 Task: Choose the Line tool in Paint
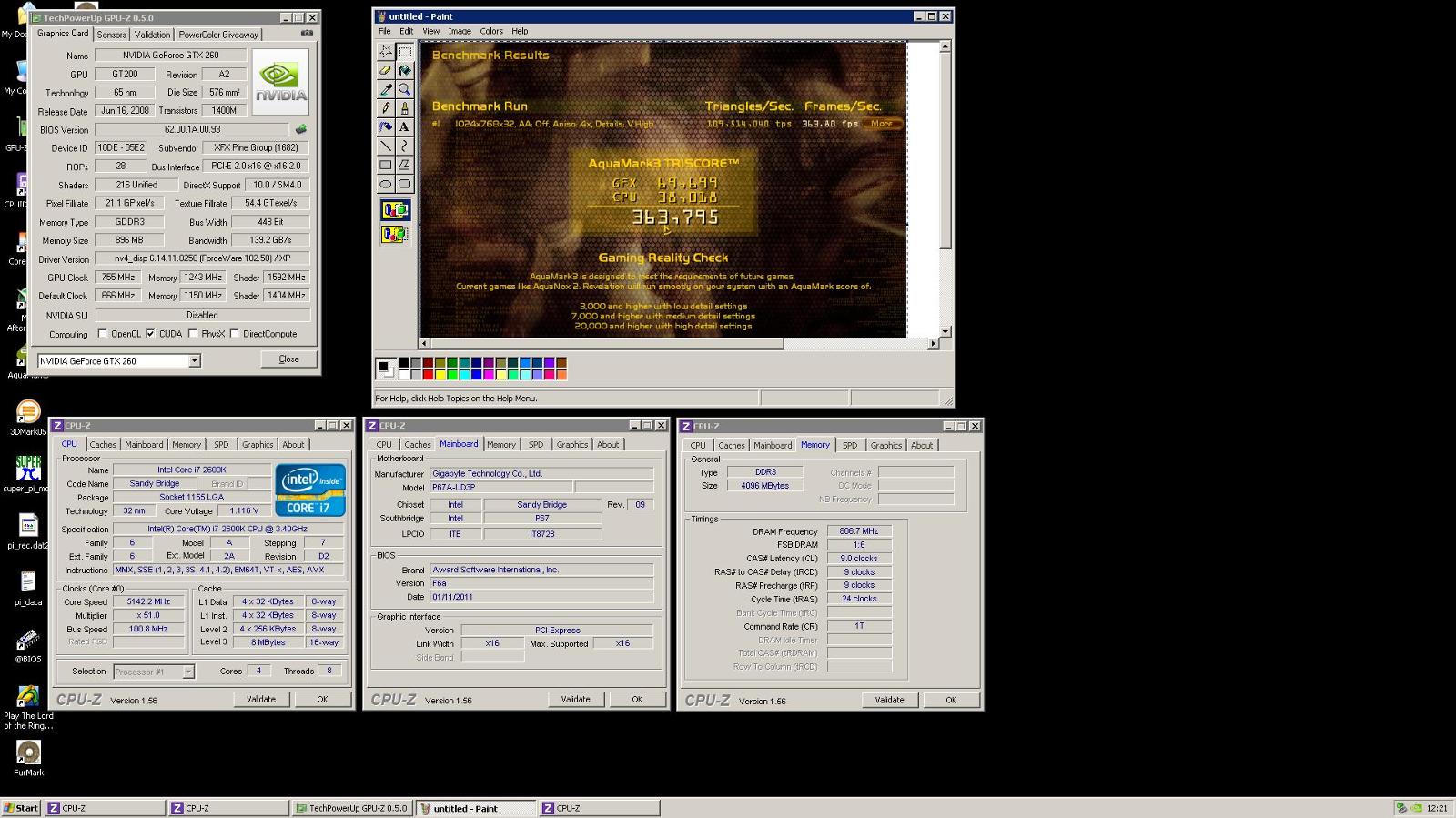386,146
